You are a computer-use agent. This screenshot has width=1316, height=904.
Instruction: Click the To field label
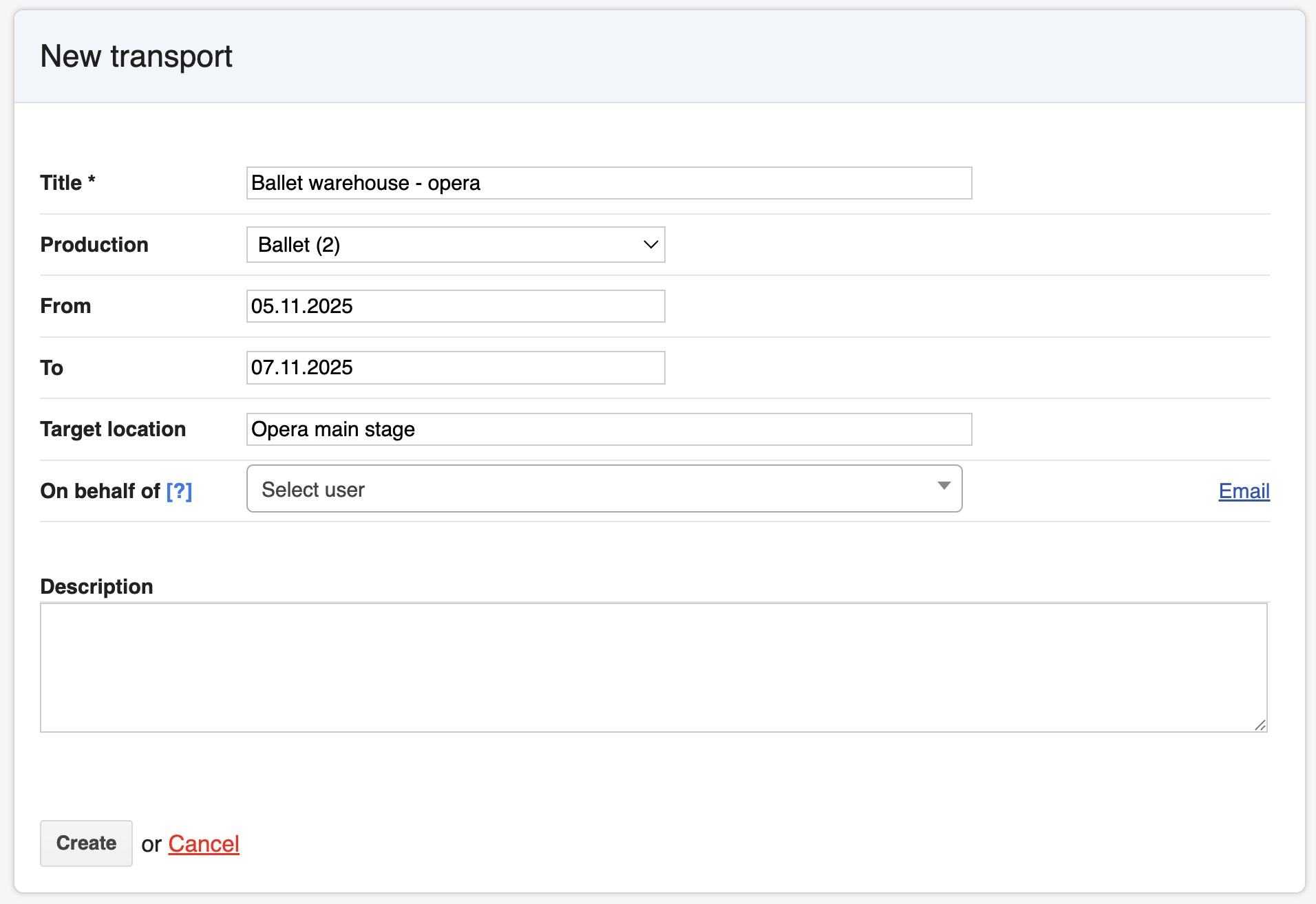(x=52, y=368)
